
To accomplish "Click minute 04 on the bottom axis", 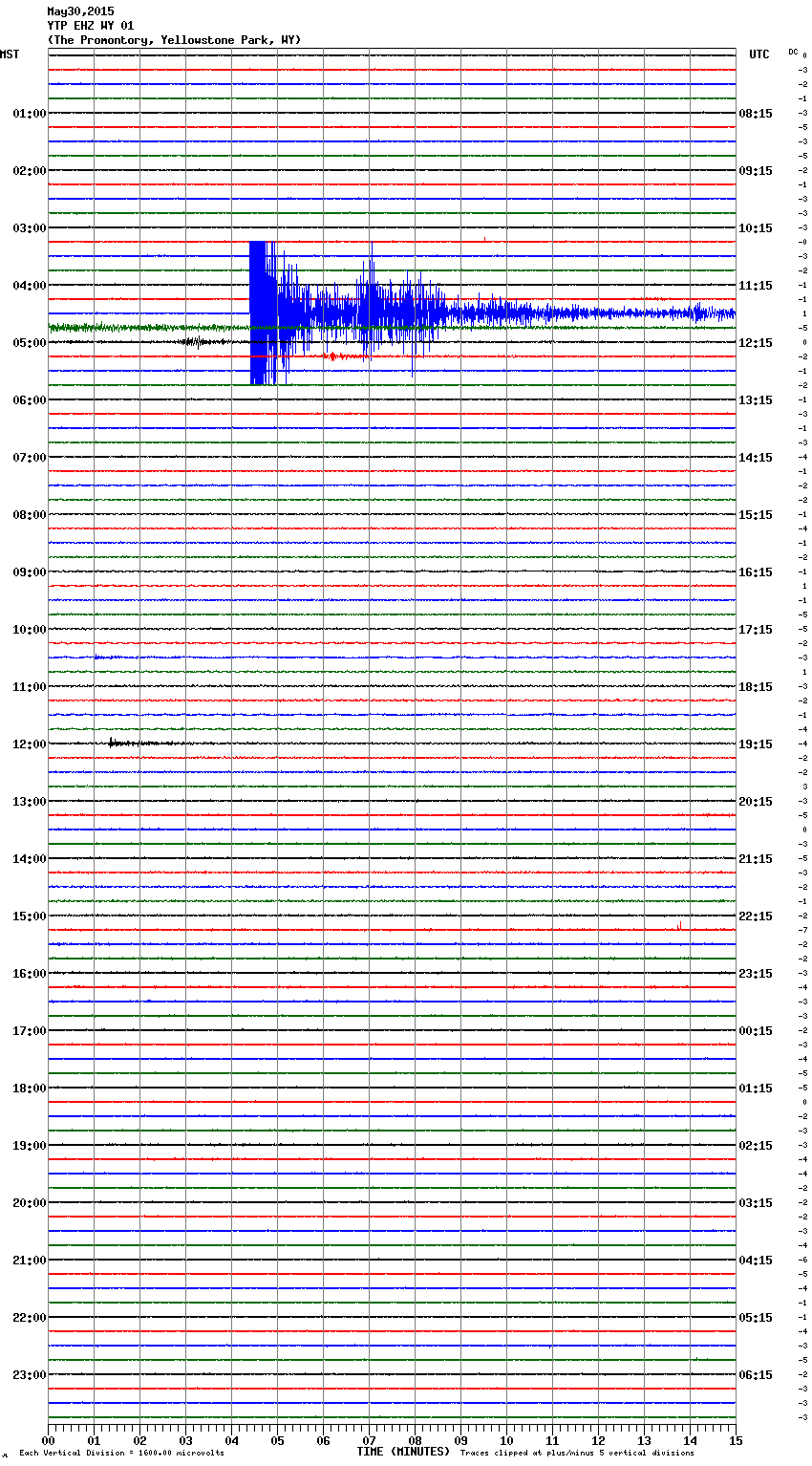I will click(231, 1440).
